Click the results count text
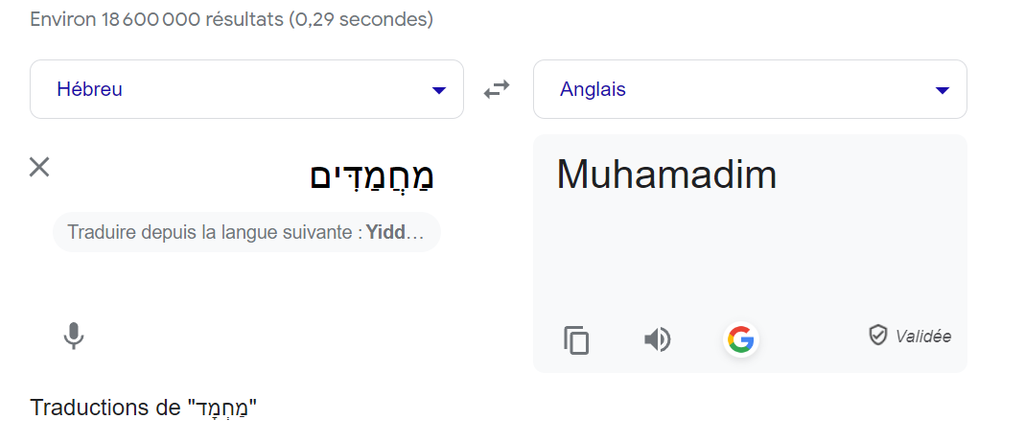 pos(232,19)
